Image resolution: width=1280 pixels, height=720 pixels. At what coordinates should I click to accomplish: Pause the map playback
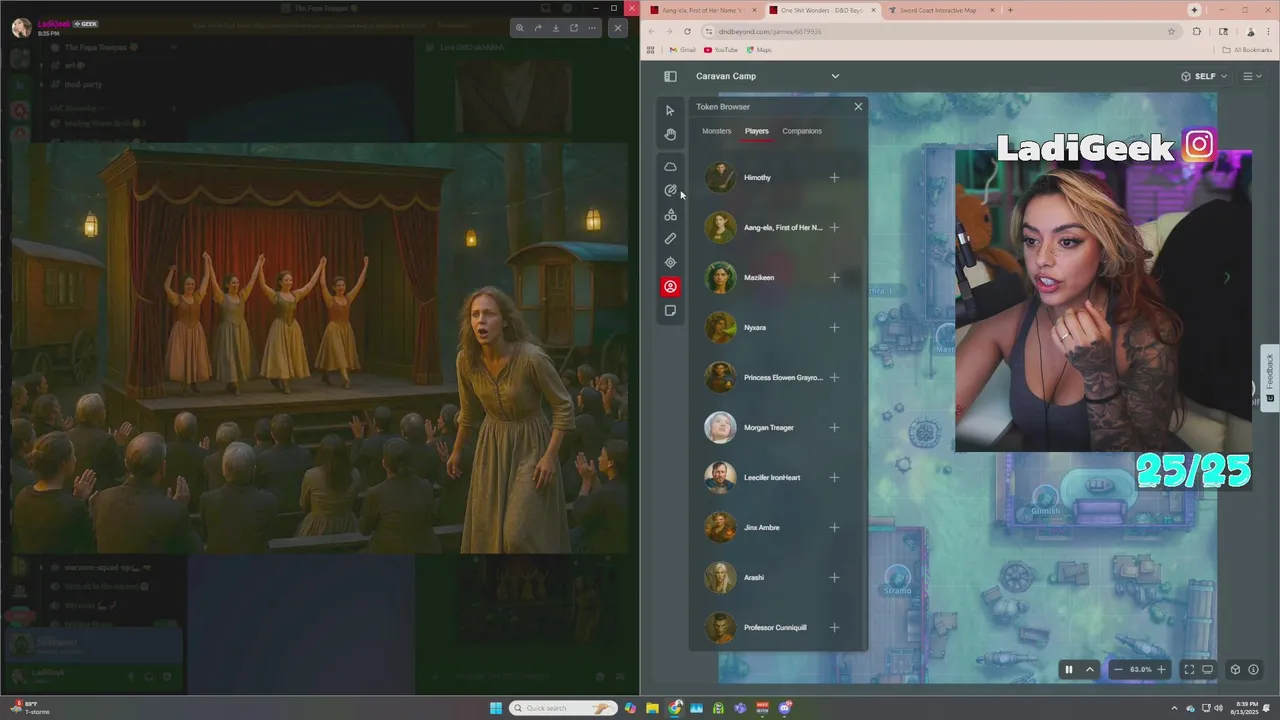[x=1068, y=669]
